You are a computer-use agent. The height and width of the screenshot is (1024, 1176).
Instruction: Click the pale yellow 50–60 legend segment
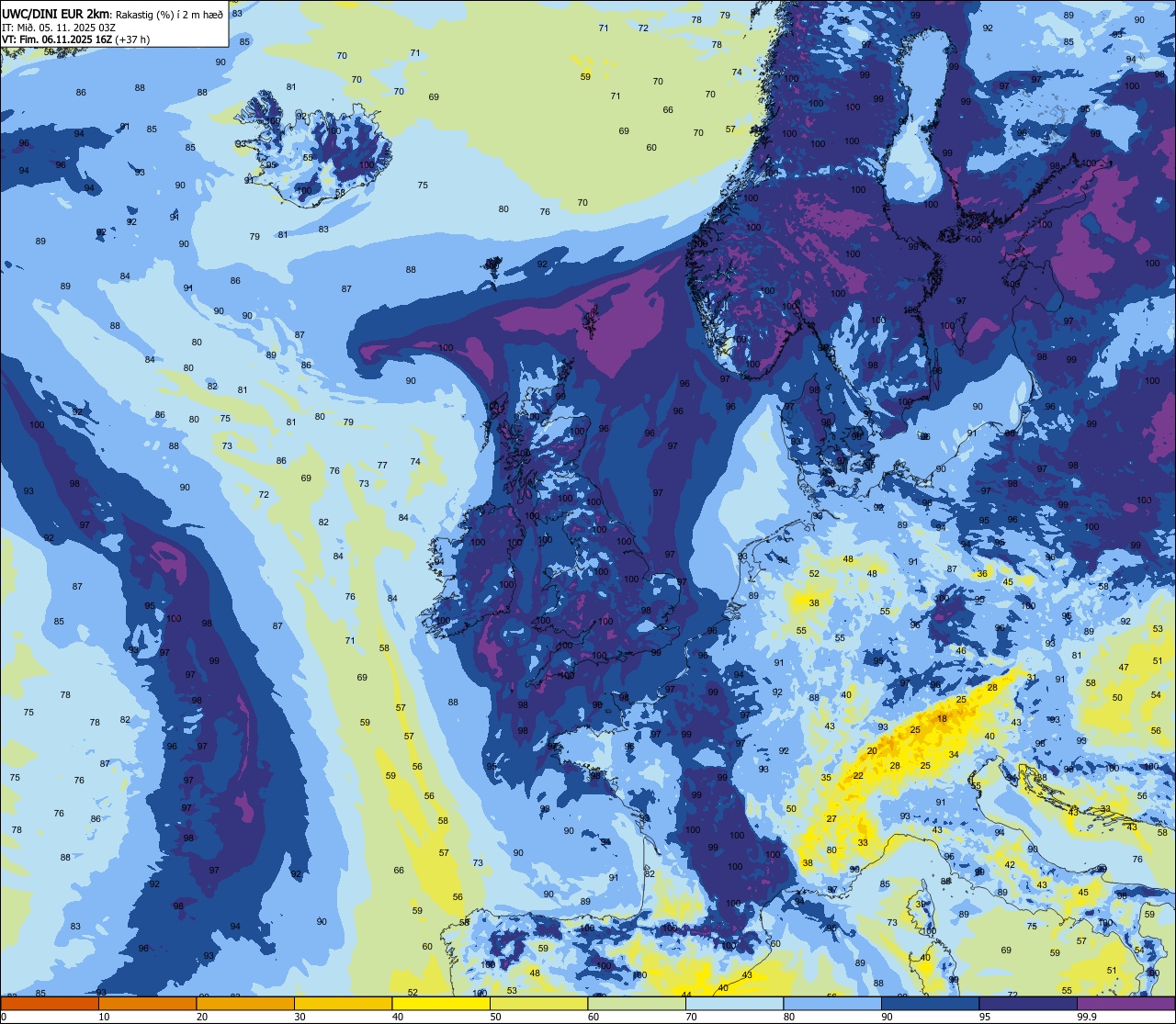pos(538,1003)
